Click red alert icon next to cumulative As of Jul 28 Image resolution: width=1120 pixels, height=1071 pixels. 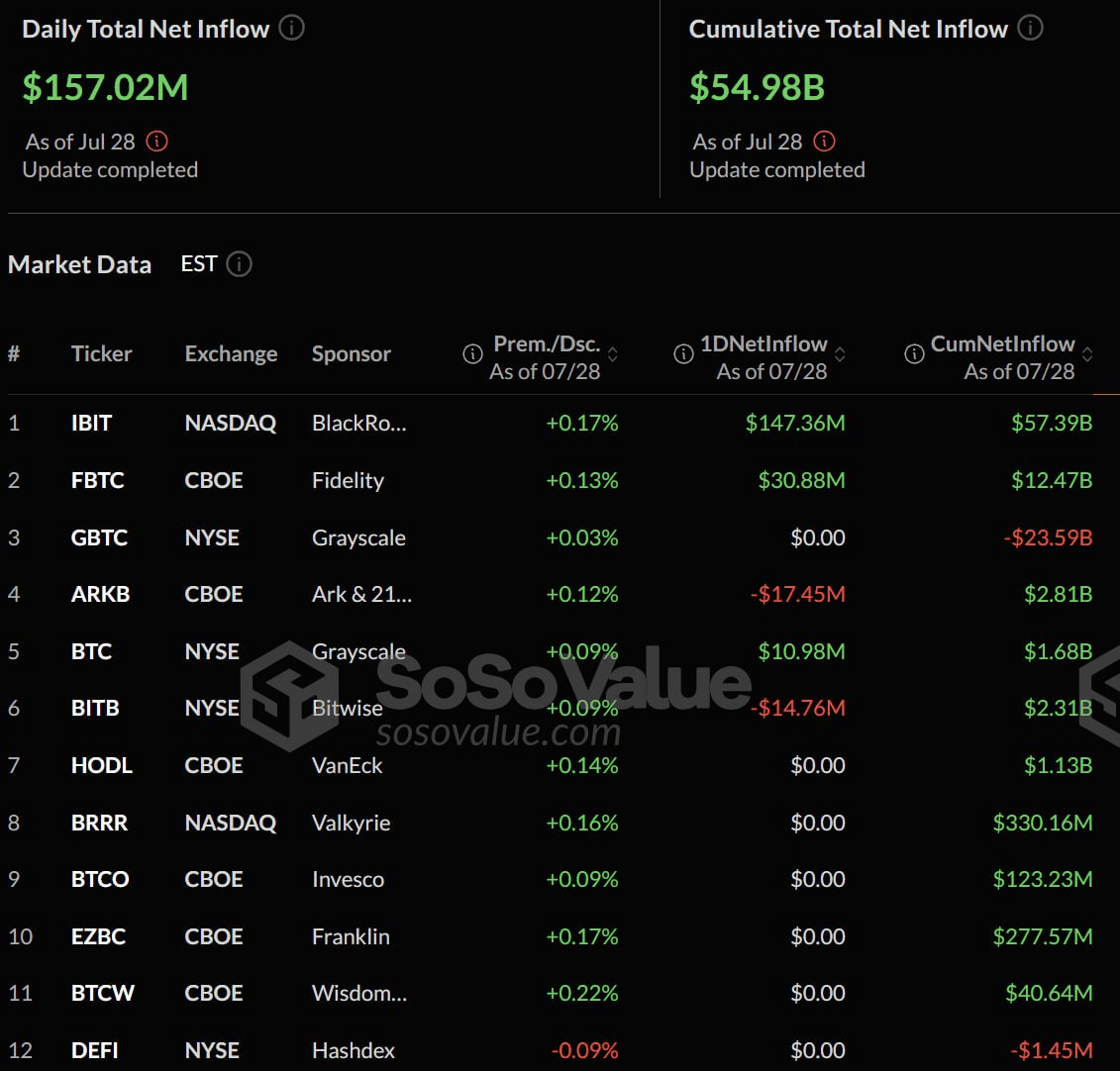click(824, 142)
